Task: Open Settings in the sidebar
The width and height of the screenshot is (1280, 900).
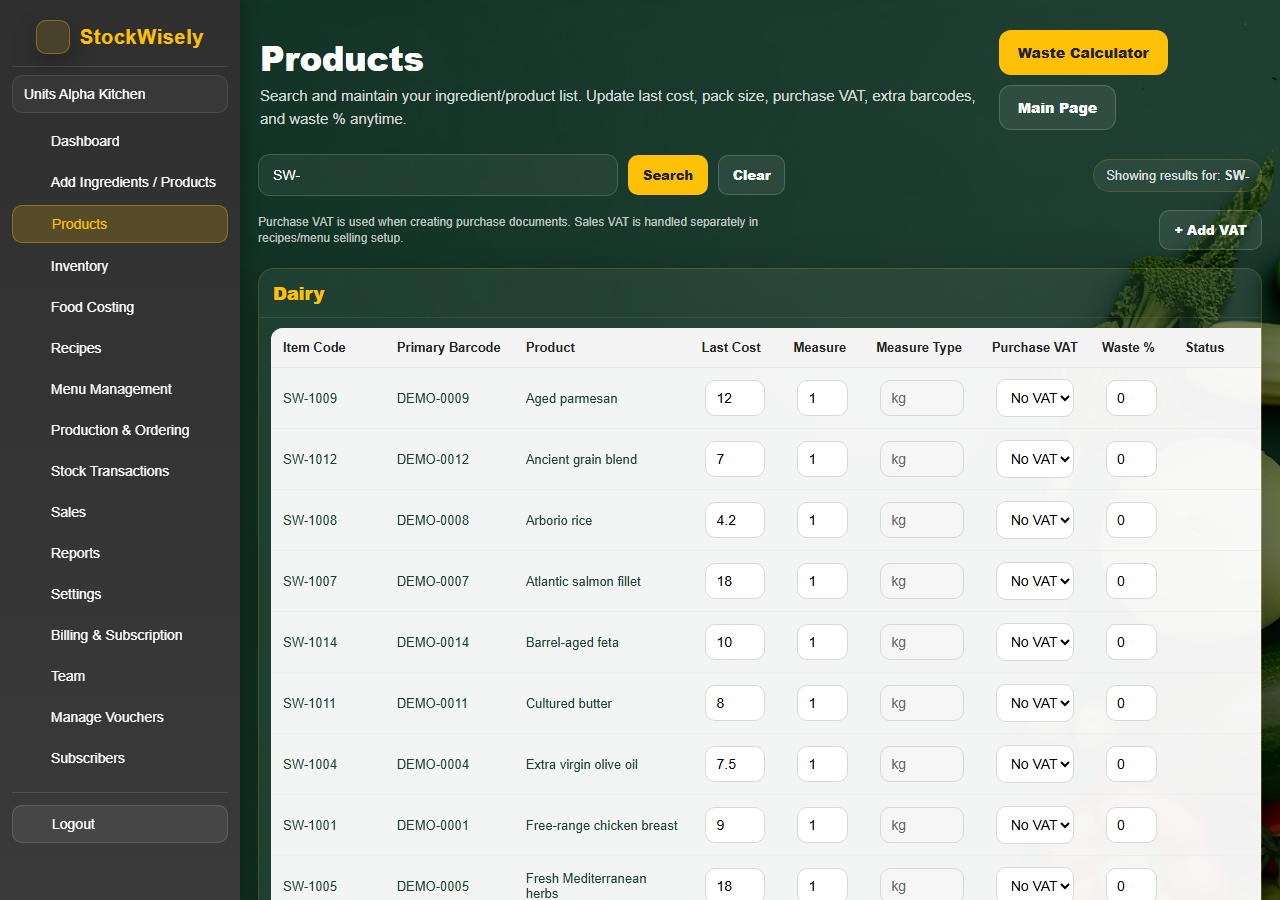Action: 120,594
